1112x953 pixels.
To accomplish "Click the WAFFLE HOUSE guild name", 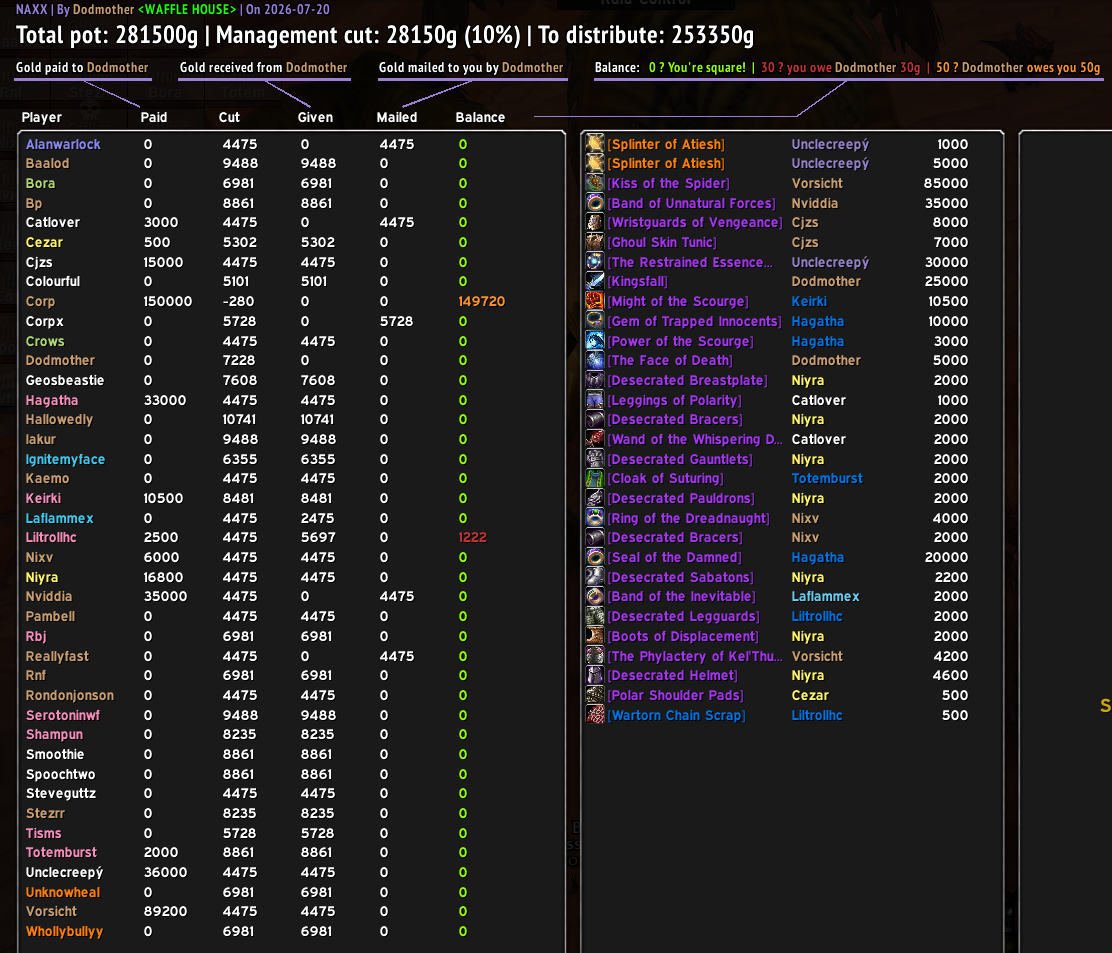I will (187, 9).
